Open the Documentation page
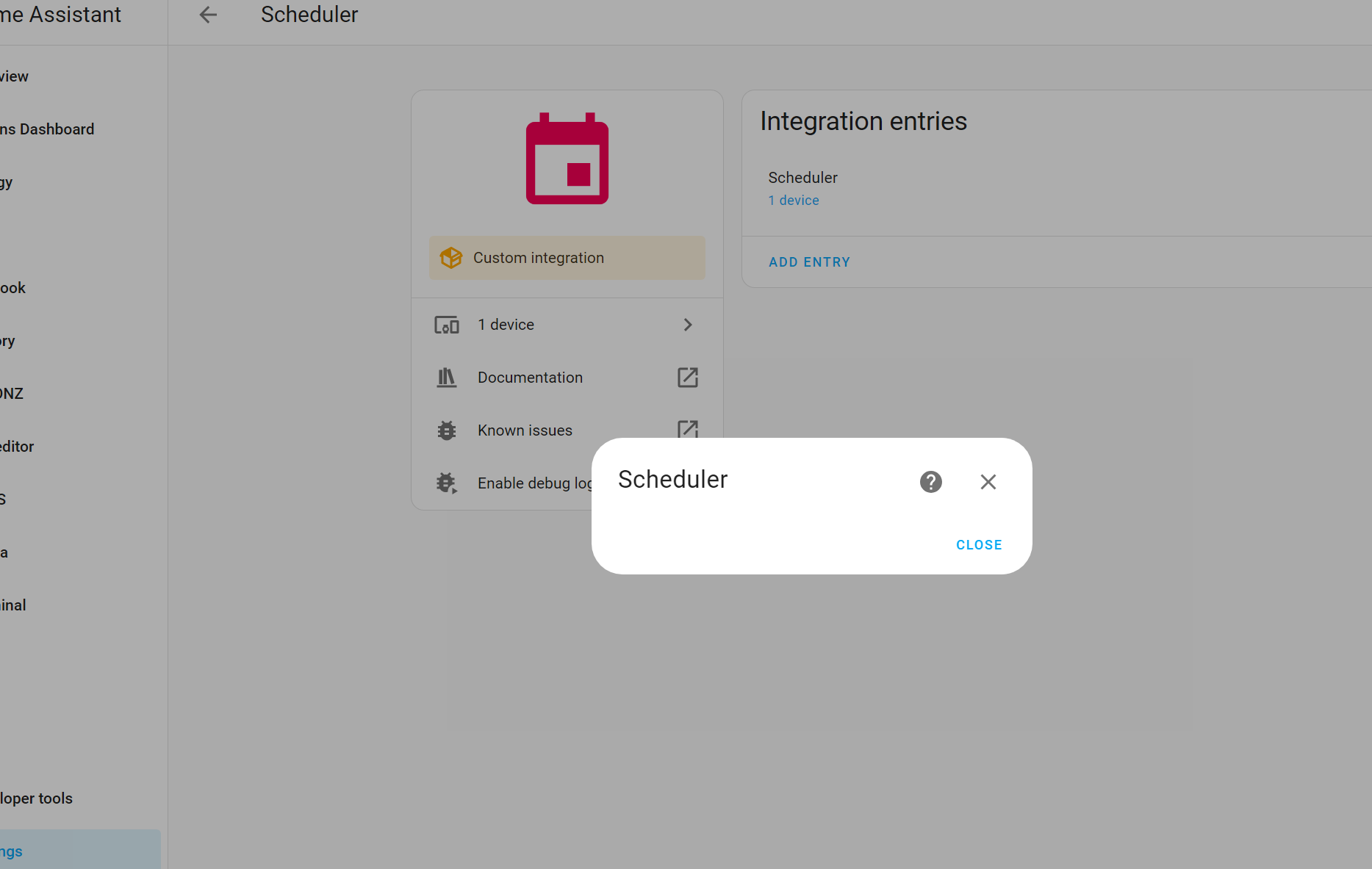The height and width of the screenshot is (869, 1372). [x=529, y=377]
